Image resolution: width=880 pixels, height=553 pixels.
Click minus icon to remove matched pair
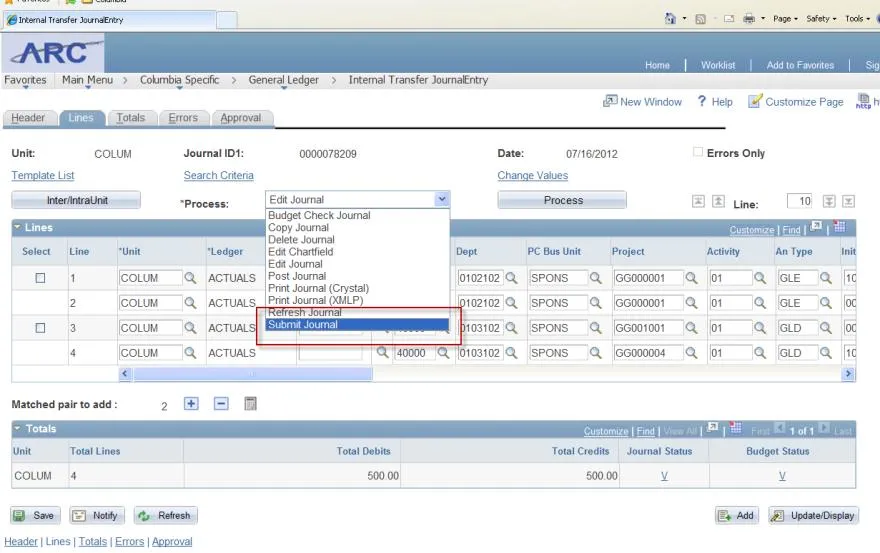point(221,404)
